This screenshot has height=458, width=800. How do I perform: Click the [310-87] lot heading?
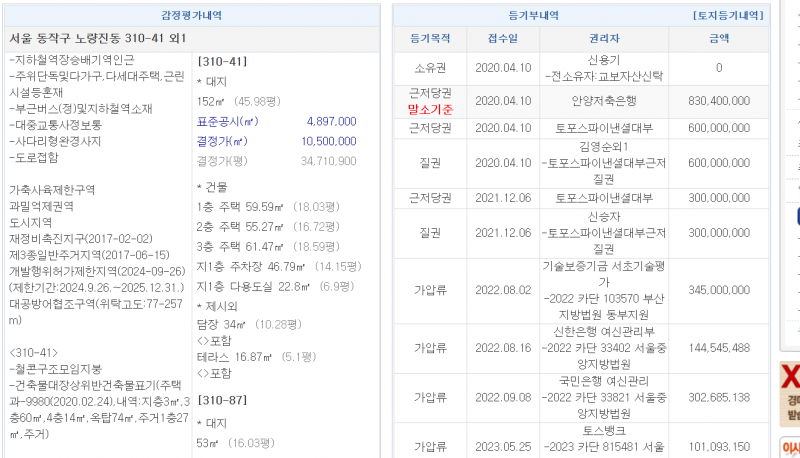click(x=223, y=401)
